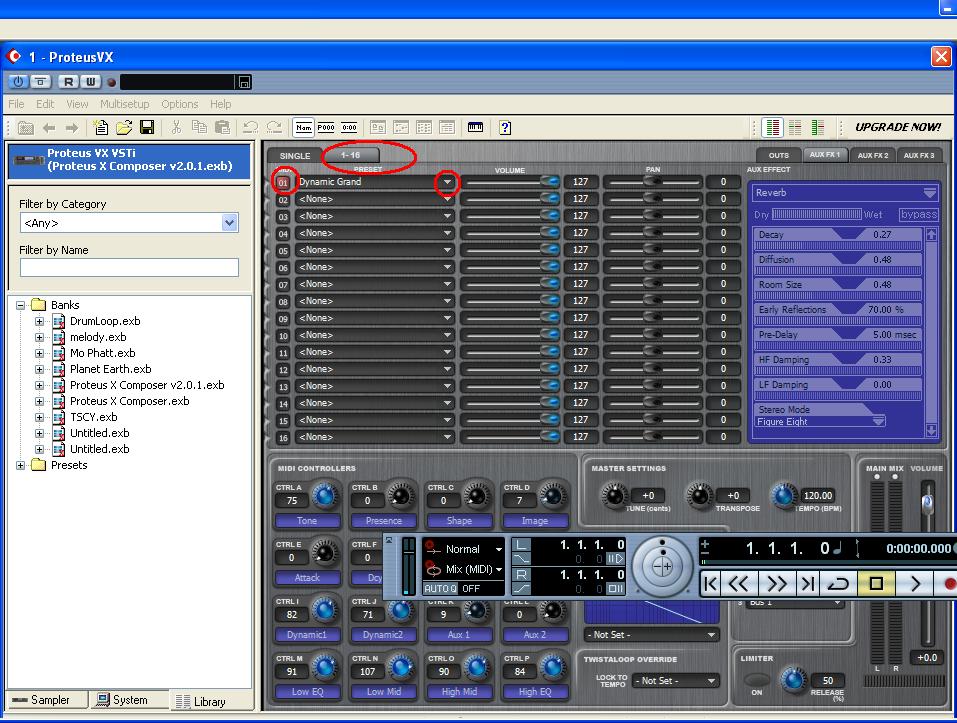
Task: Switch to the AUX FX 2 tab
Action: 873,155
